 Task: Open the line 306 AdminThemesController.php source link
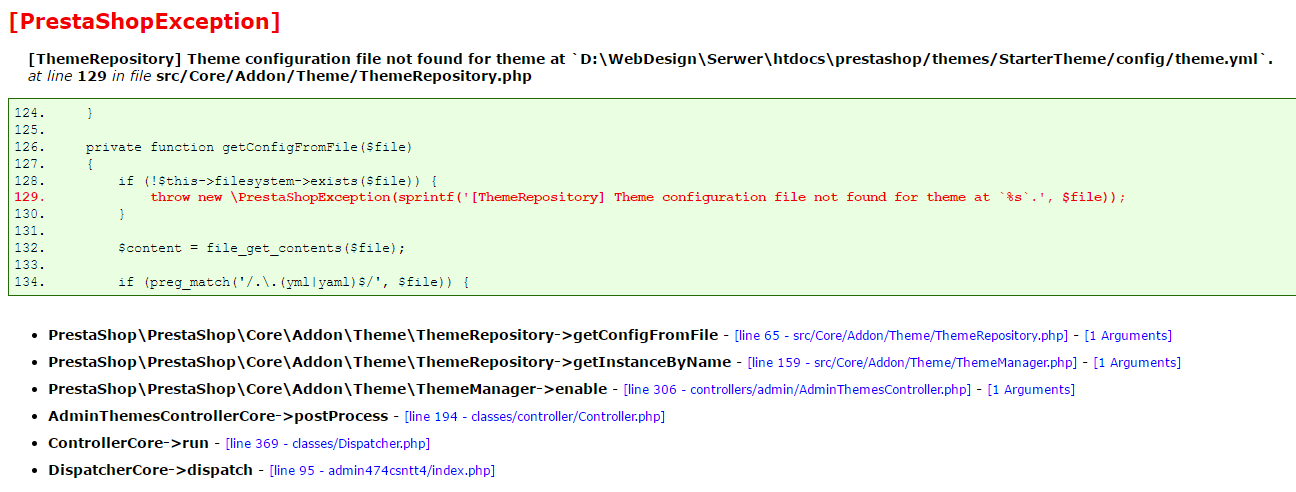(x=797, y=390)
